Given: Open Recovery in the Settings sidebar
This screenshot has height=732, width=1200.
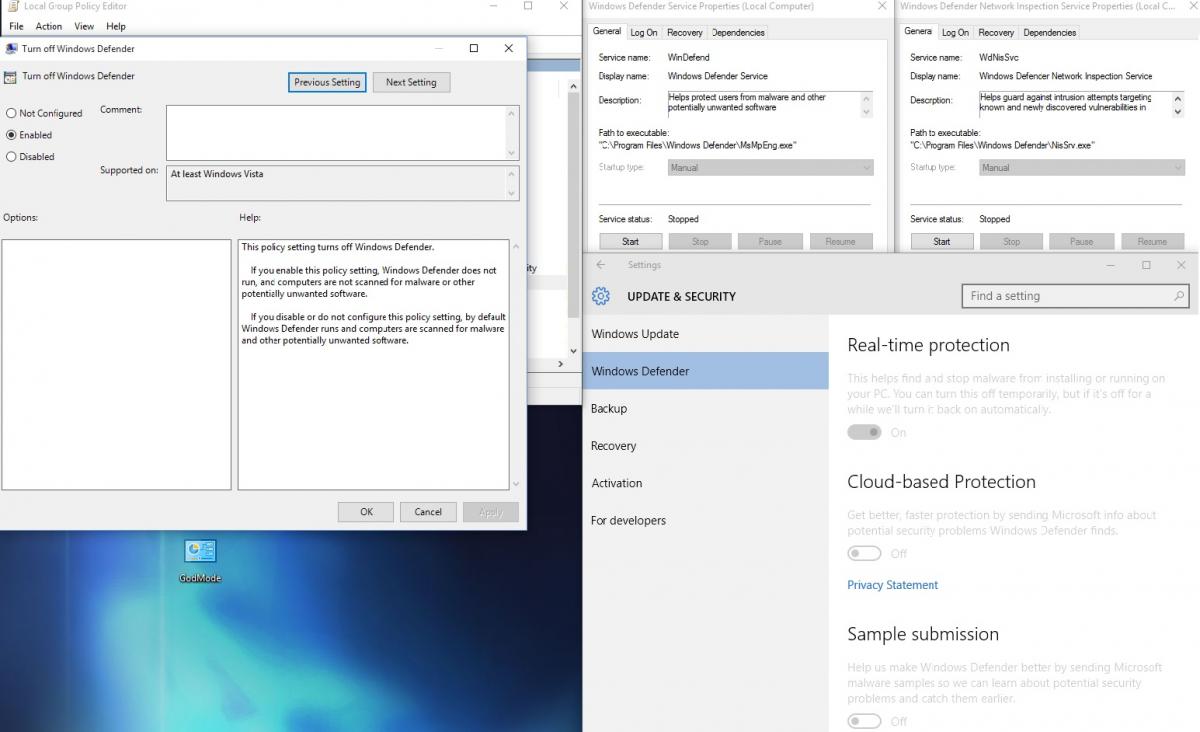Looking at the screenshot, I should (x=706, y=446).
